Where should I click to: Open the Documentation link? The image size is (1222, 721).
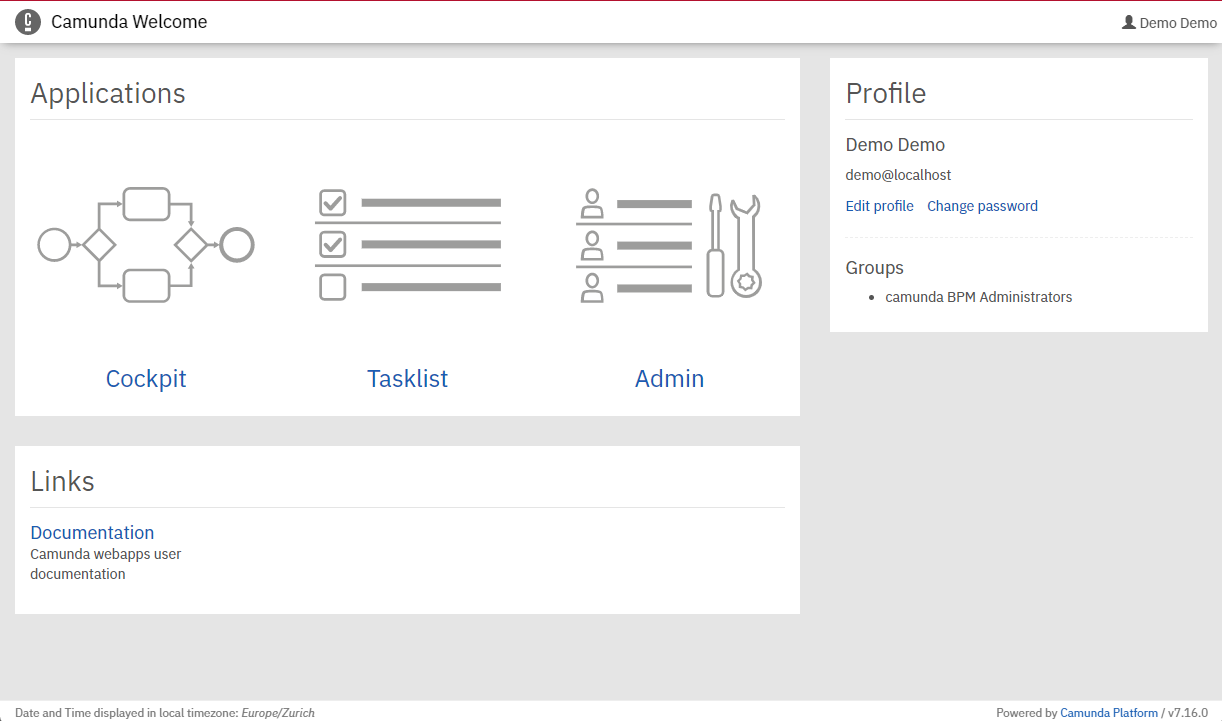(92, 533)
